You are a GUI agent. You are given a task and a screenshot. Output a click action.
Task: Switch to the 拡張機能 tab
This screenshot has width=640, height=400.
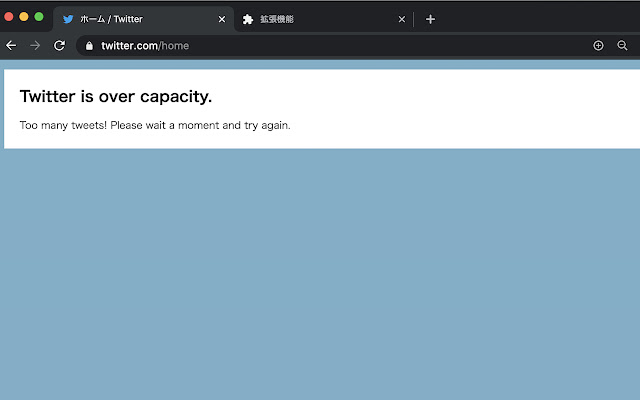322,19
